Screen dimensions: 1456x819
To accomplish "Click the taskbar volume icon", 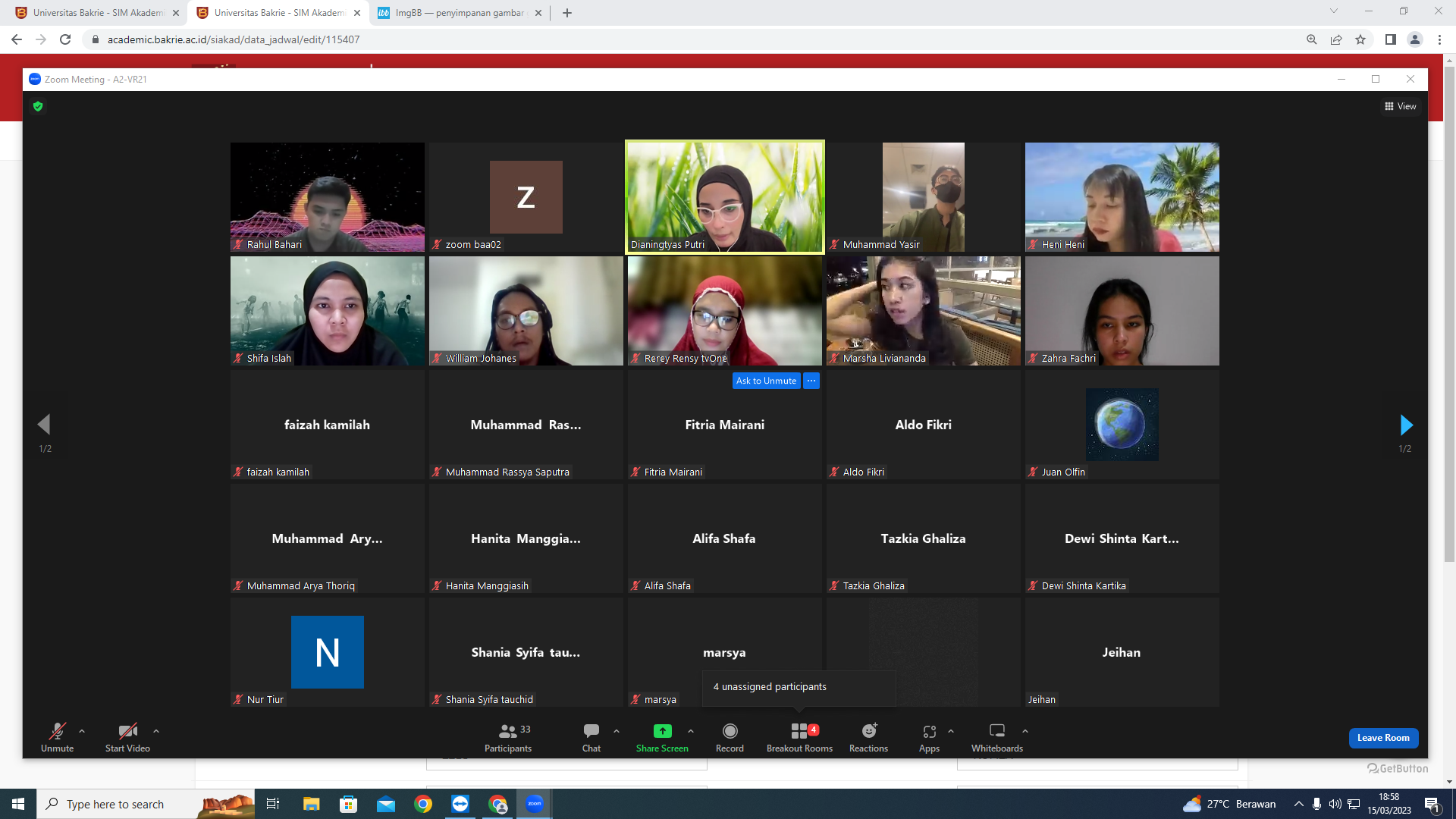I will (x=1335, y=804).
